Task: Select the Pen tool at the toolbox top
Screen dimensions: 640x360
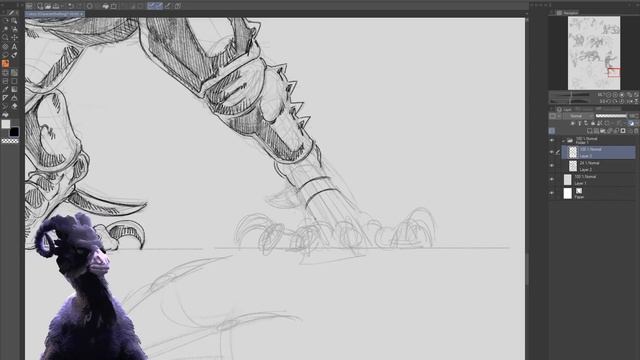Action: pos(11,13)
